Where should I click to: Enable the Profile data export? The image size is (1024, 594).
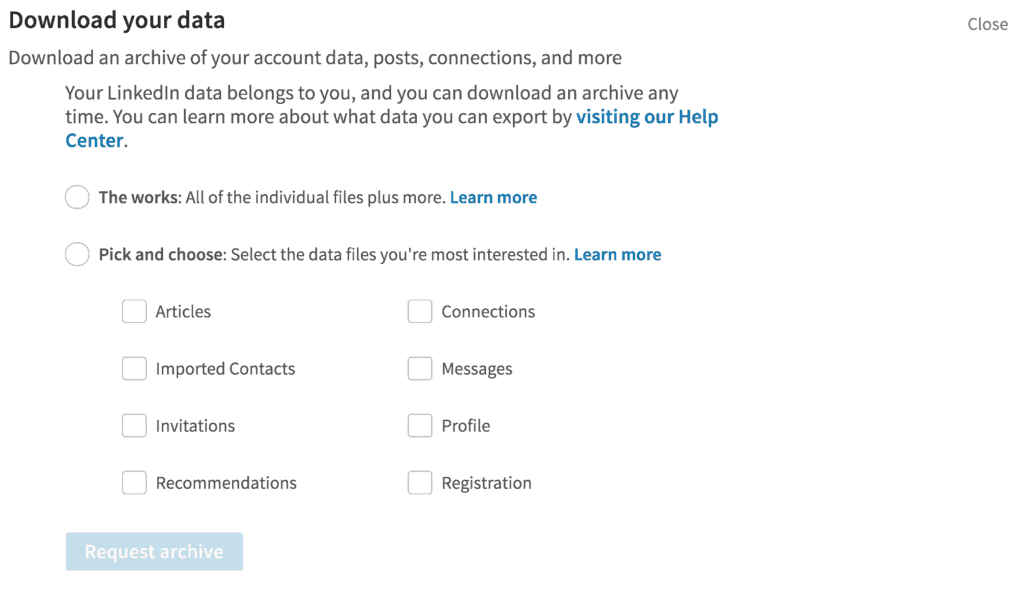click(x=419, y=425)
